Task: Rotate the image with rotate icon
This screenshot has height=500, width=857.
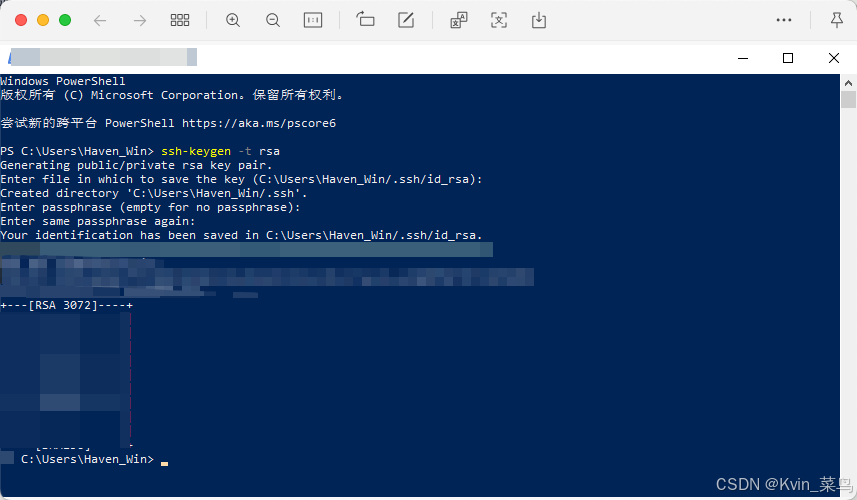Action: (x=365, y=20)
